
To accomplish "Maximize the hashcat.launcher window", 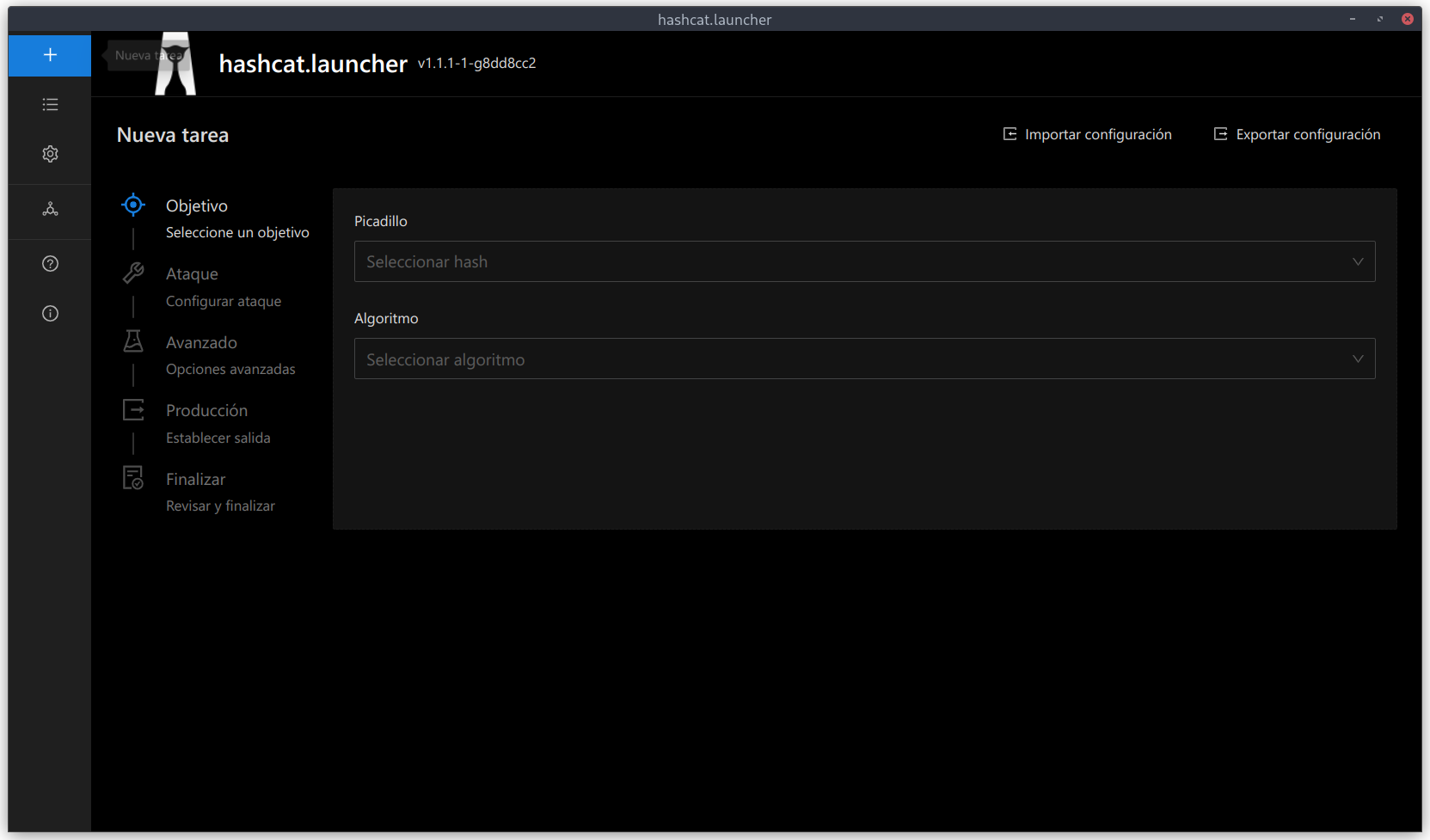I will [1380, 19].
